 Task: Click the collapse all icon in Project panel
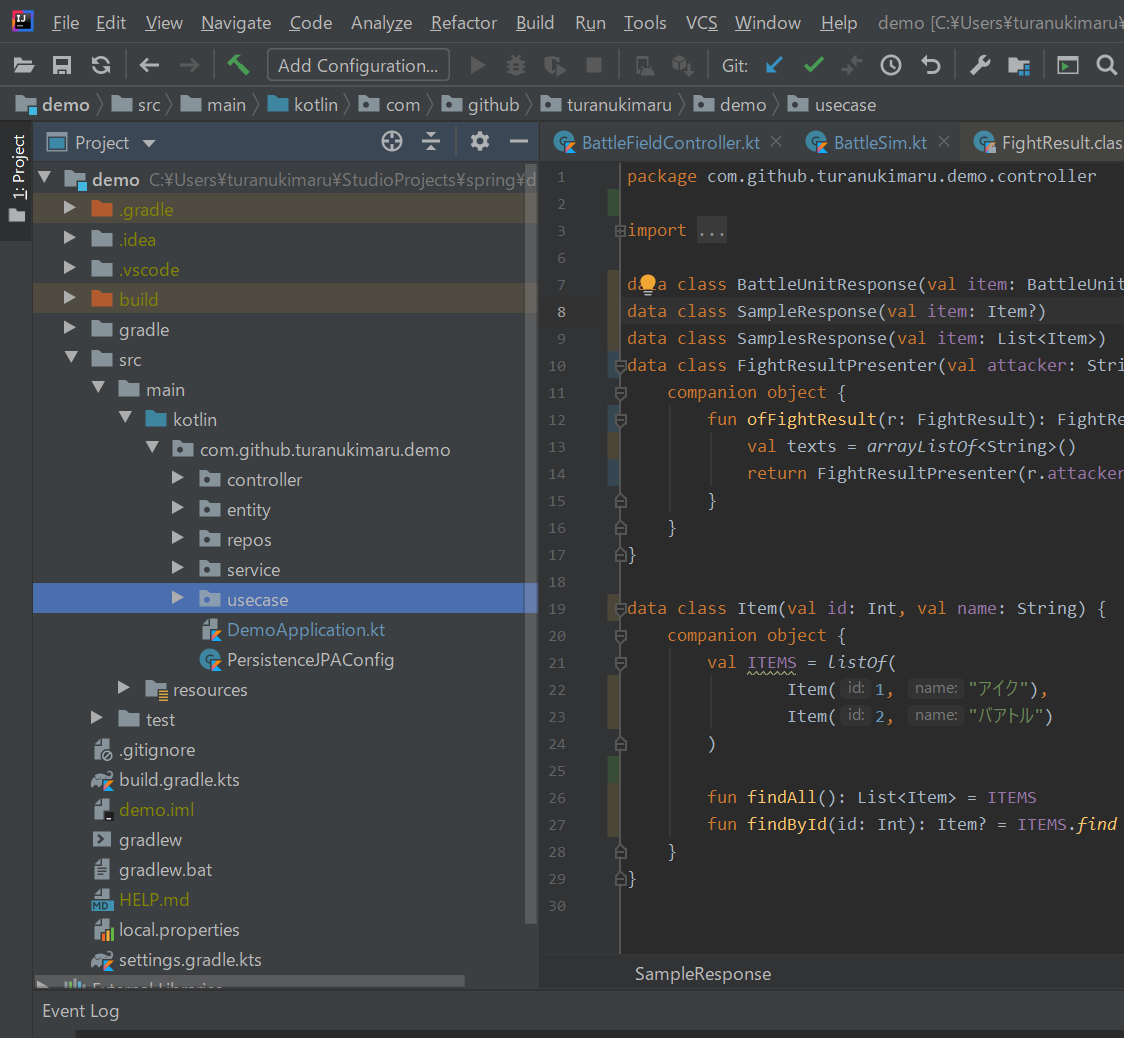coord(431,142)
